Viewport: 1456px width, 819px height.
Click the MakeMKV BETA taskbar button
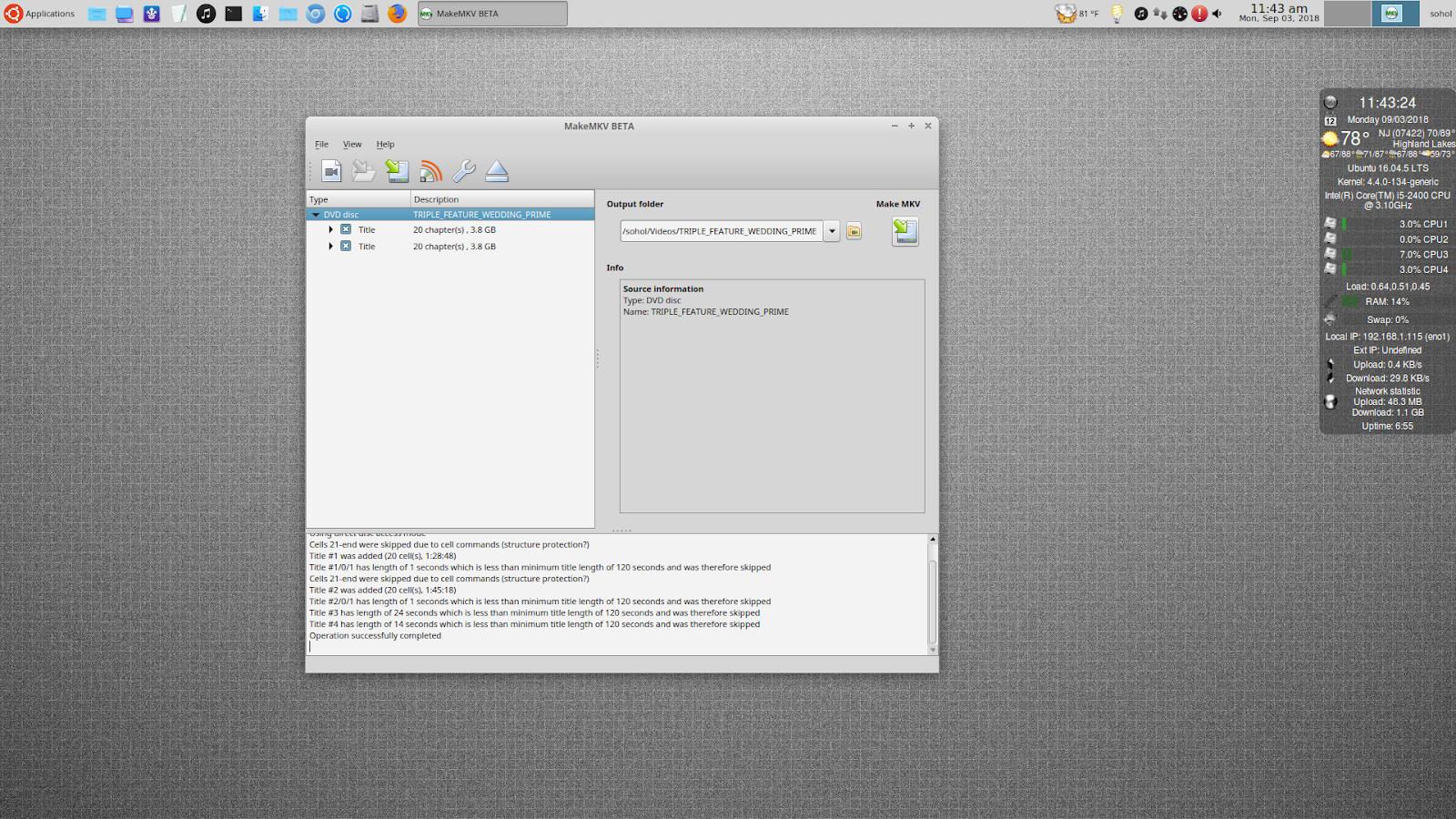tap(492, 14)
